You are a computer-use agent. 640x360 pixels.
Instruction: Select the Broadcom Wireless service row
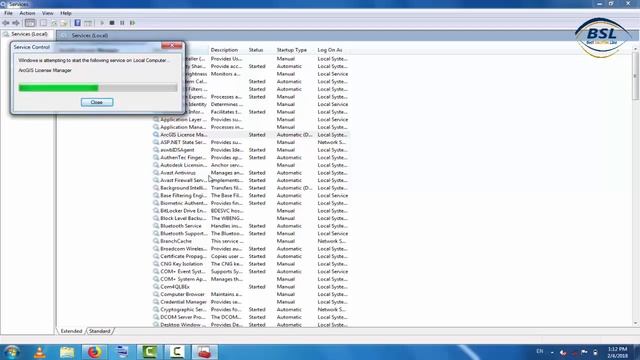pos(251,249)
